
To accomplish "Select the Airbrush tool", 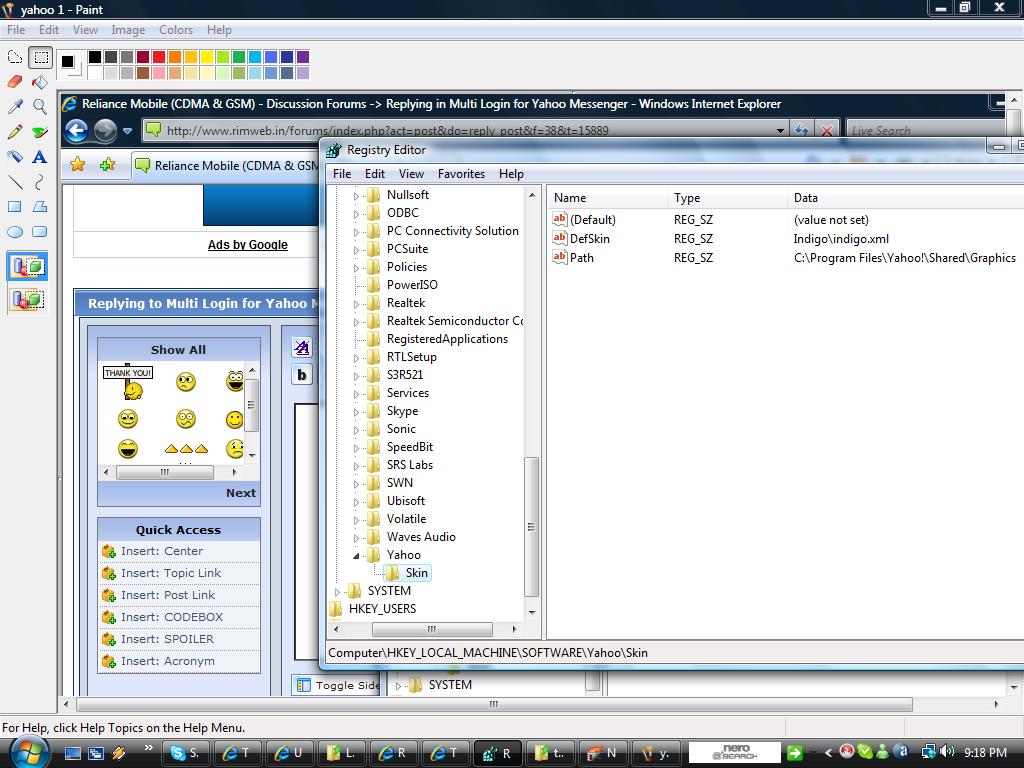I will 15,157.
